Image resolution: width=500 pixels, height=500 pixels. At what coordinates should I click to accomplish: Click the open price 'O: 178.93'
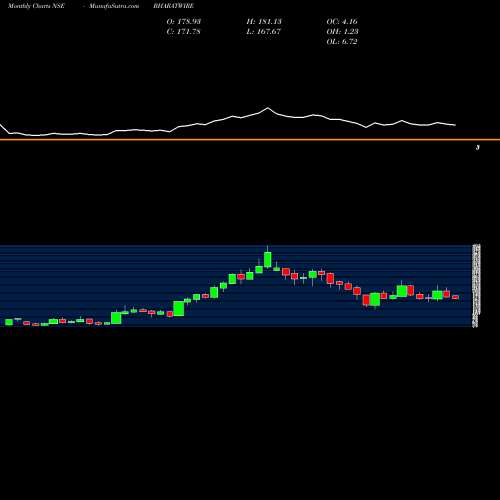pos(184,22)
